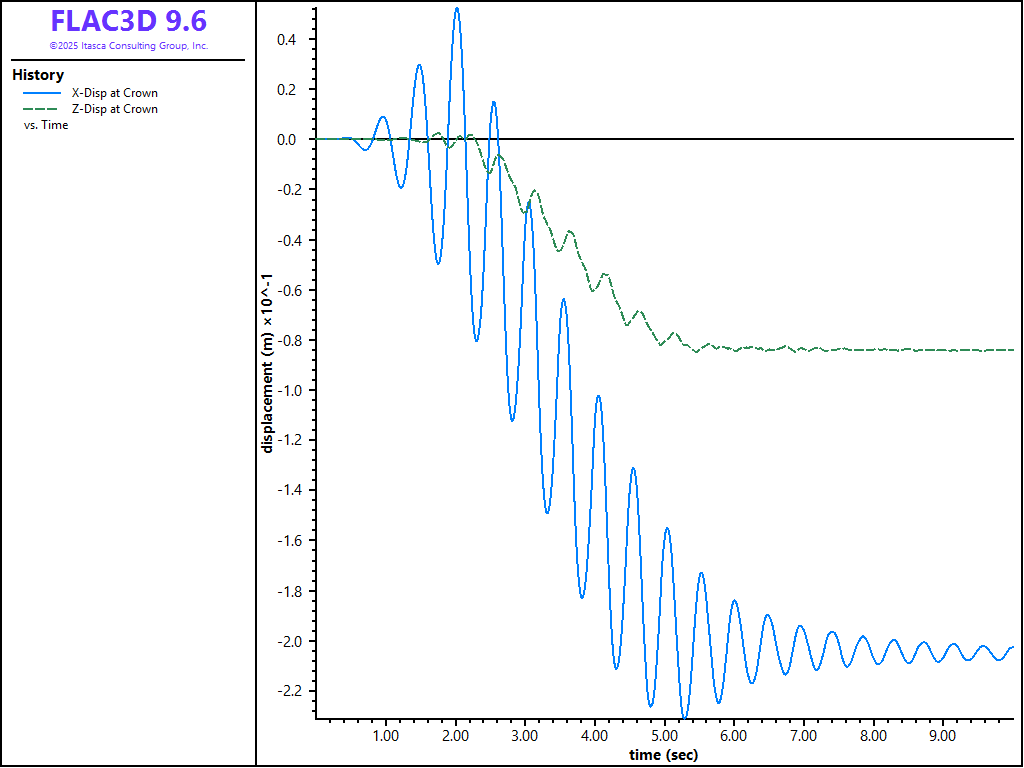Click the 9.00 tick label on time axis

(943, 736)
